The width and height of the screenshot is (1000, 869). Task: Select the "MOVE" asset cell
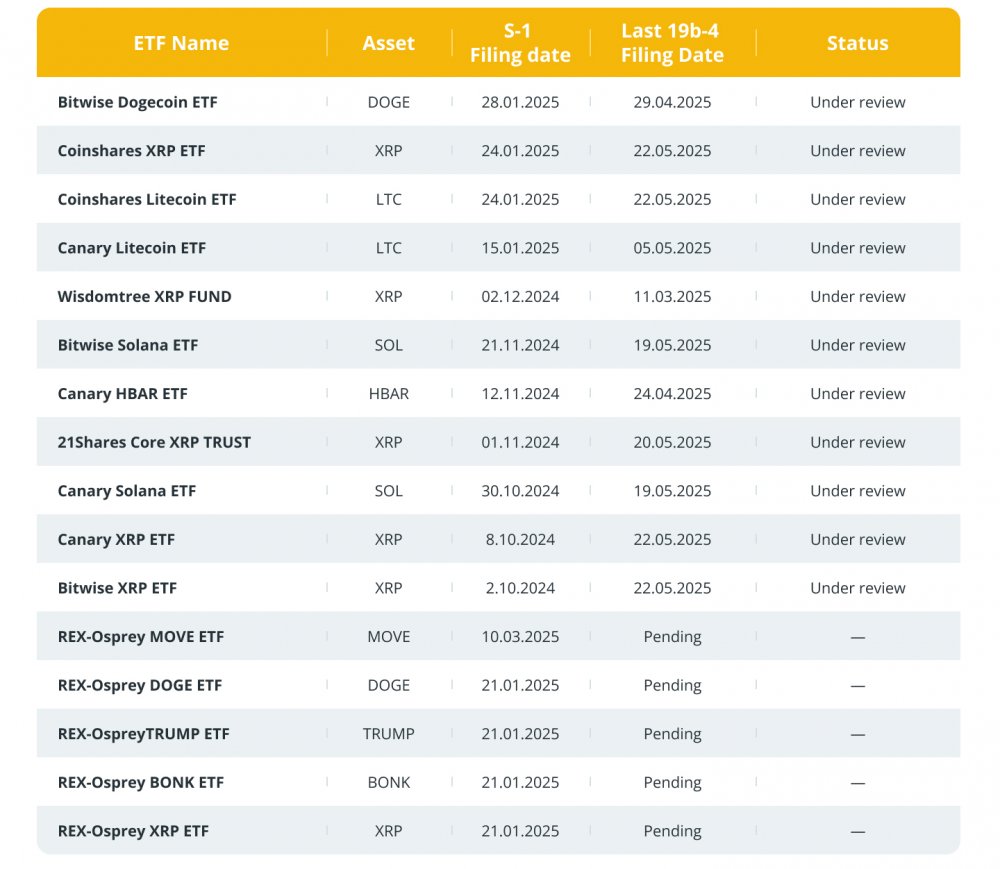point(388,636)
